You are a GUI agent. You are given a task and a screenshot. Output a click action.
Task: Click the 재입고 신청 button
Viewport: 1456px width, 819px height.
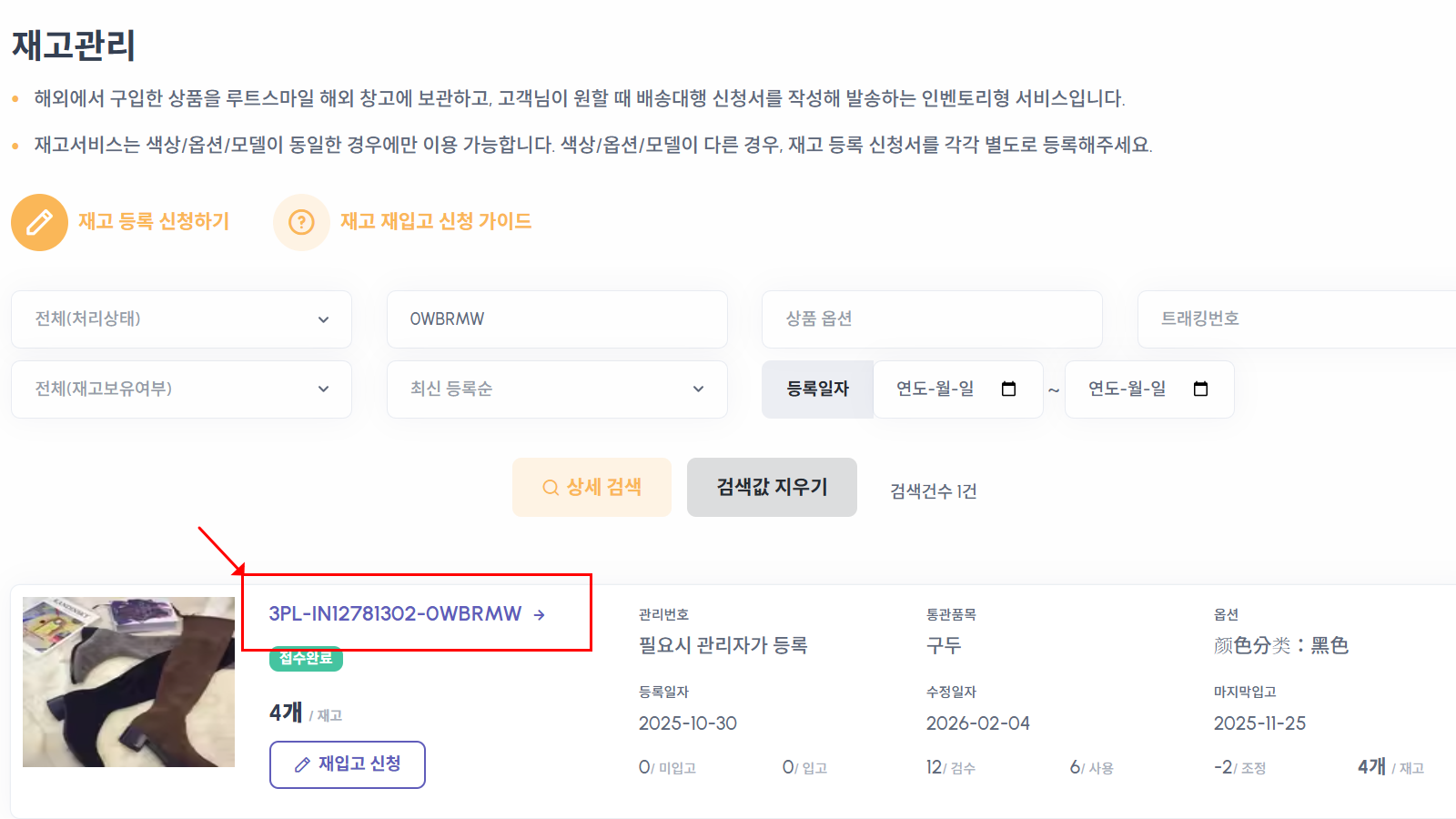coord(347,764)
